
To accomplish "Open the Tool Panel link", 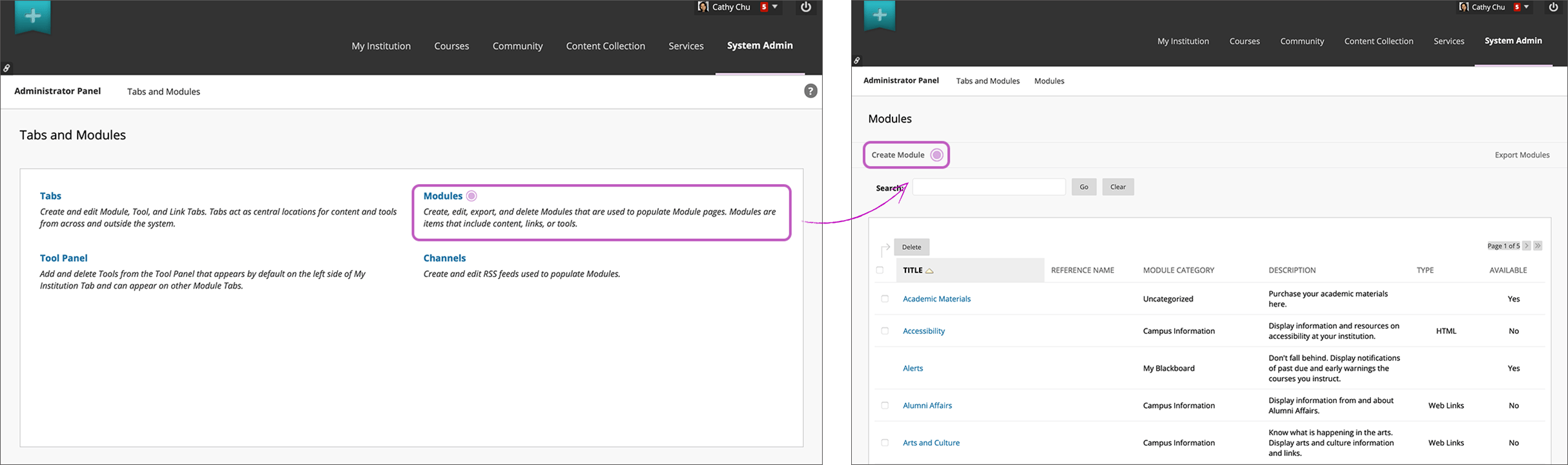I will [x=63, y=258].
